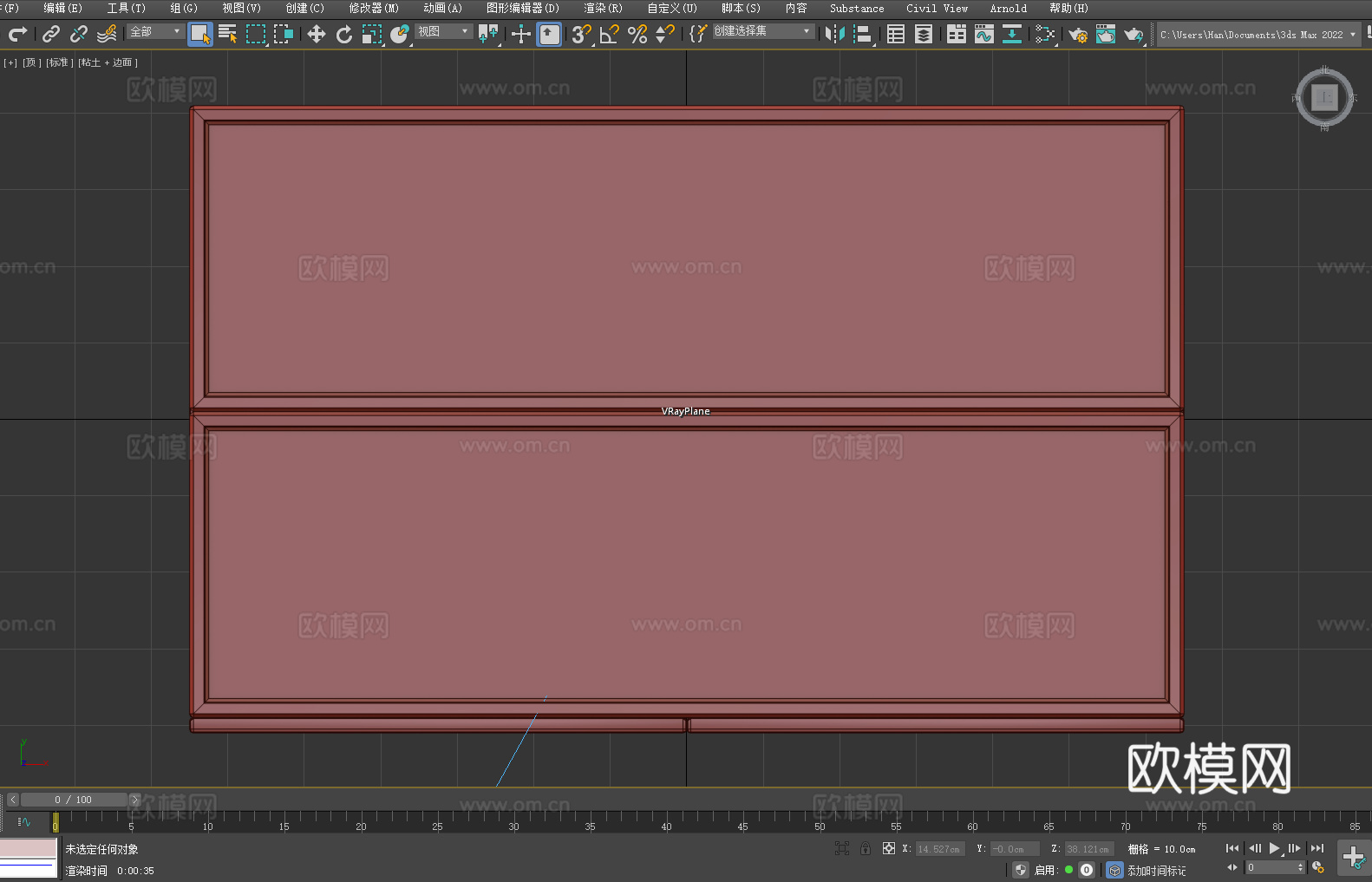Click the X coordinate input field
This screenshot has width=1372, height=882.
point(939,849)
